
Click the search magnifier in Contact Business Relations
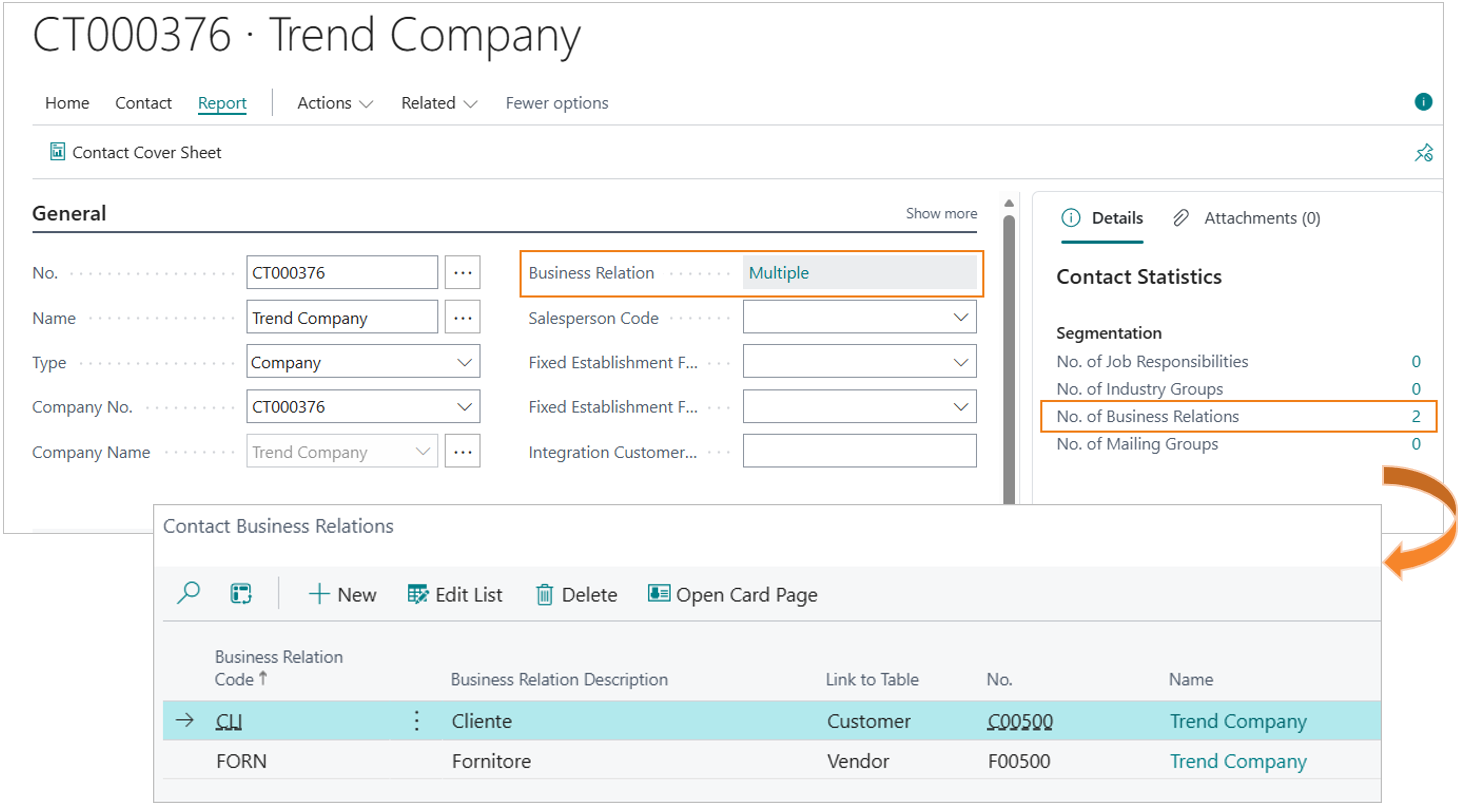point(188,594)
